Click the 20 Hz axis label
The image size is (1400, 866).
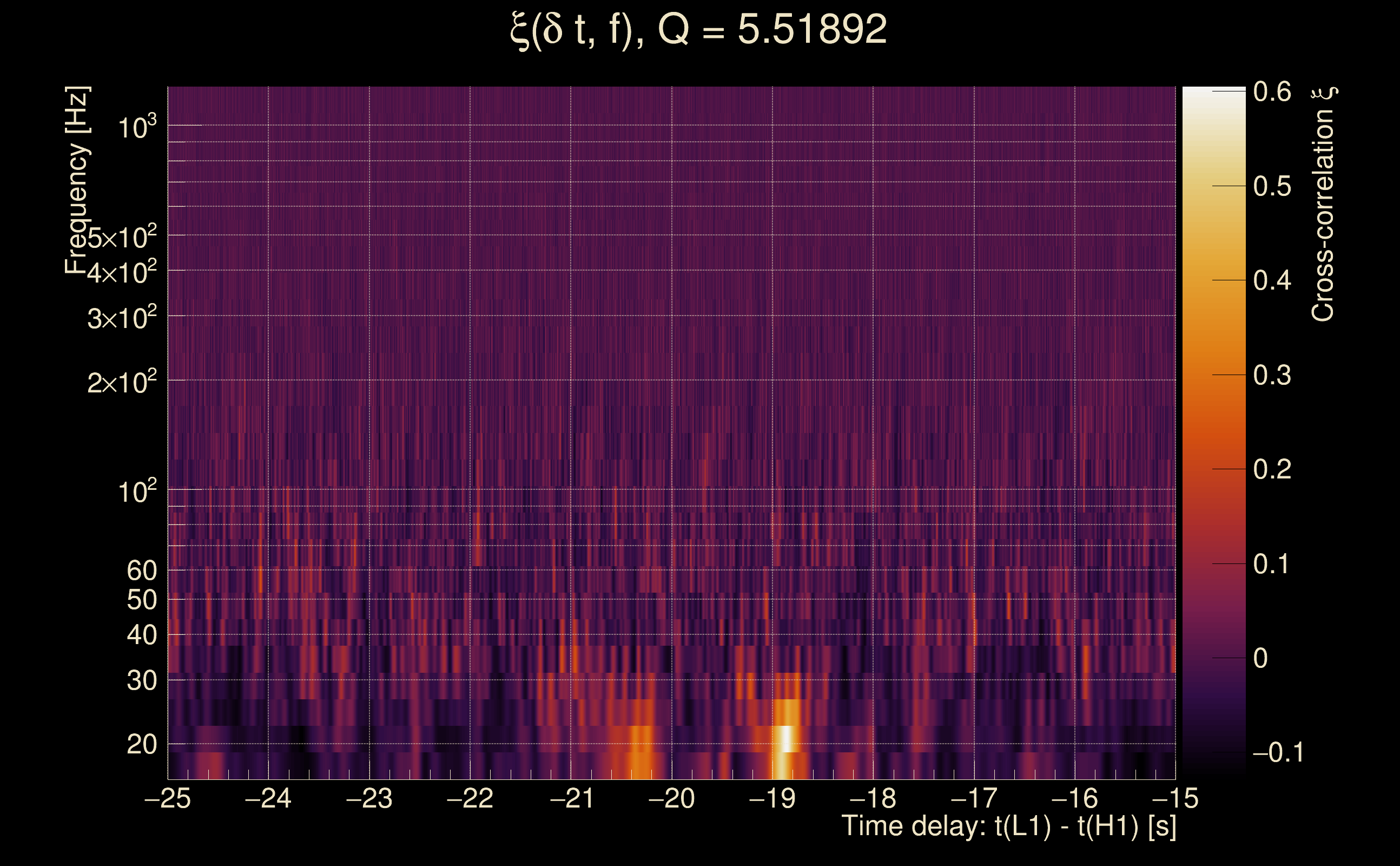[x=141, y=745]
